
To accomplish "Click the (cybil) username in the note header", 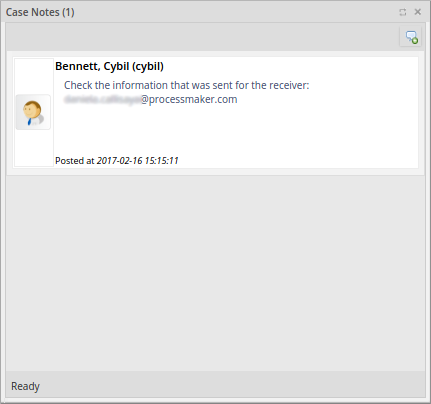I will [148, 66].
